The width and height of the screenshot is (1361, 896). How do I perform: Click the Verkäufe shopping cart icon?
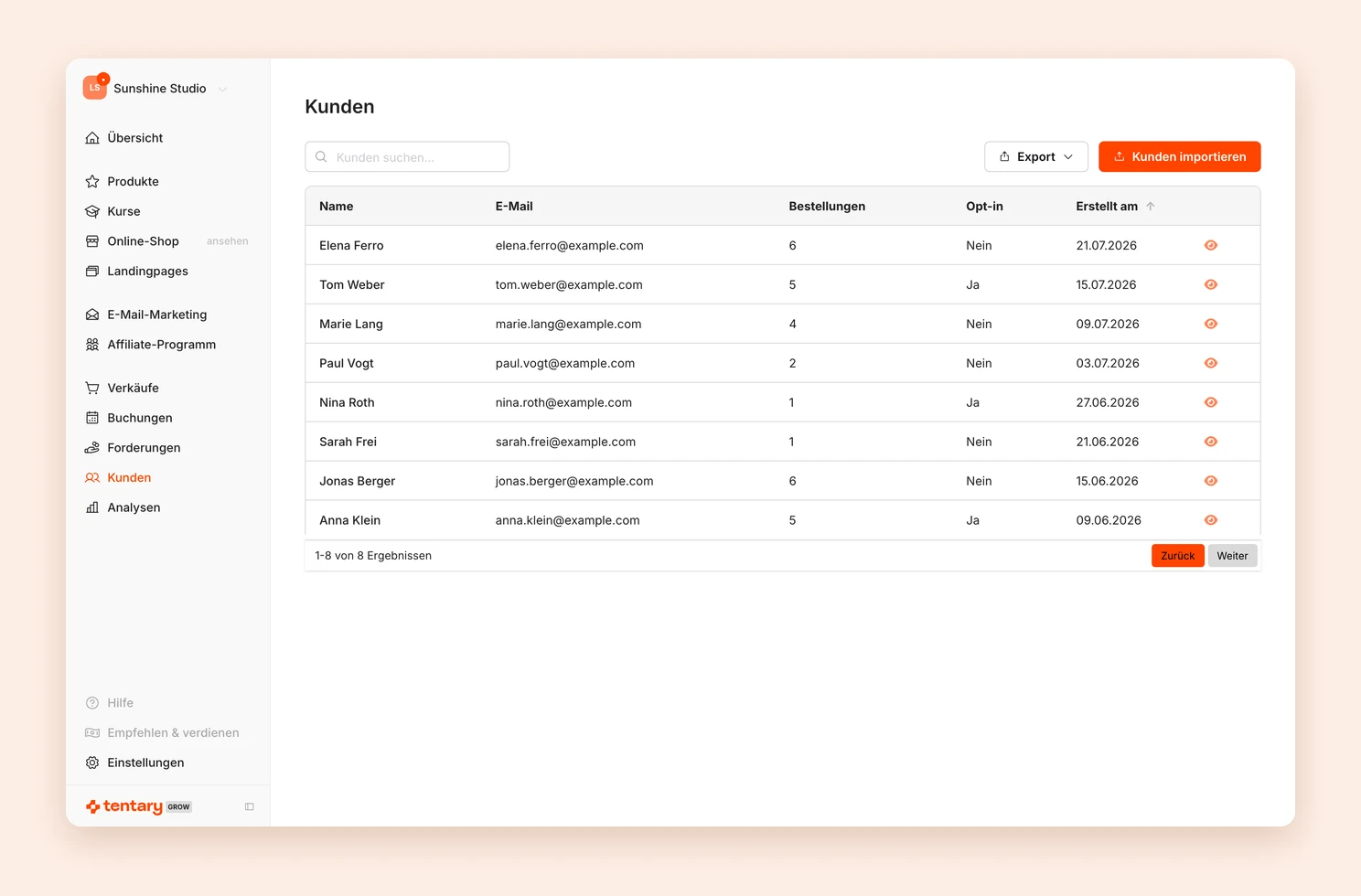(x=92, y=388)
